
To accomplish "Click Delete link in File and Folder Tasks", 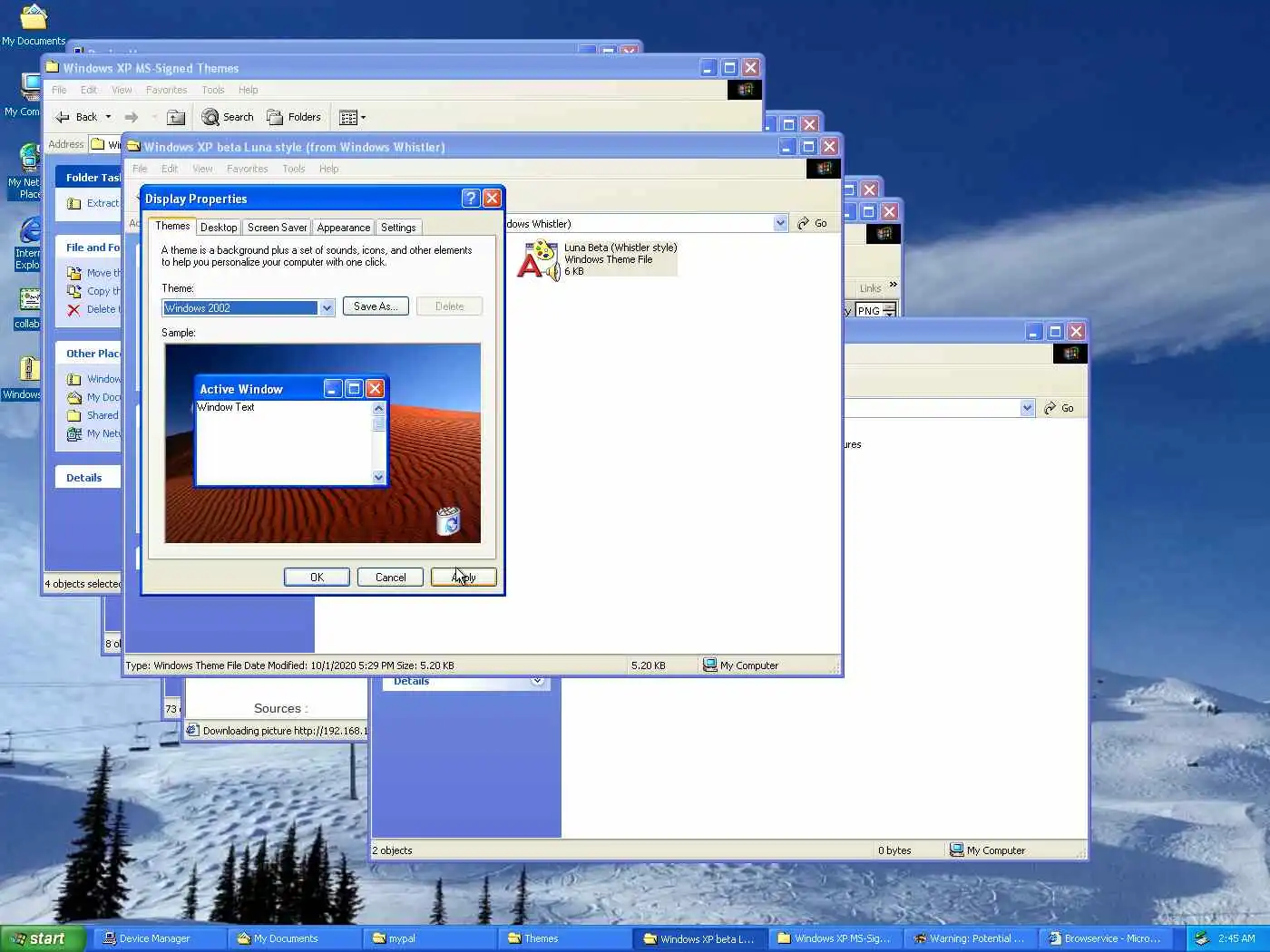I will pyautogui.click(x=93, y=309).
